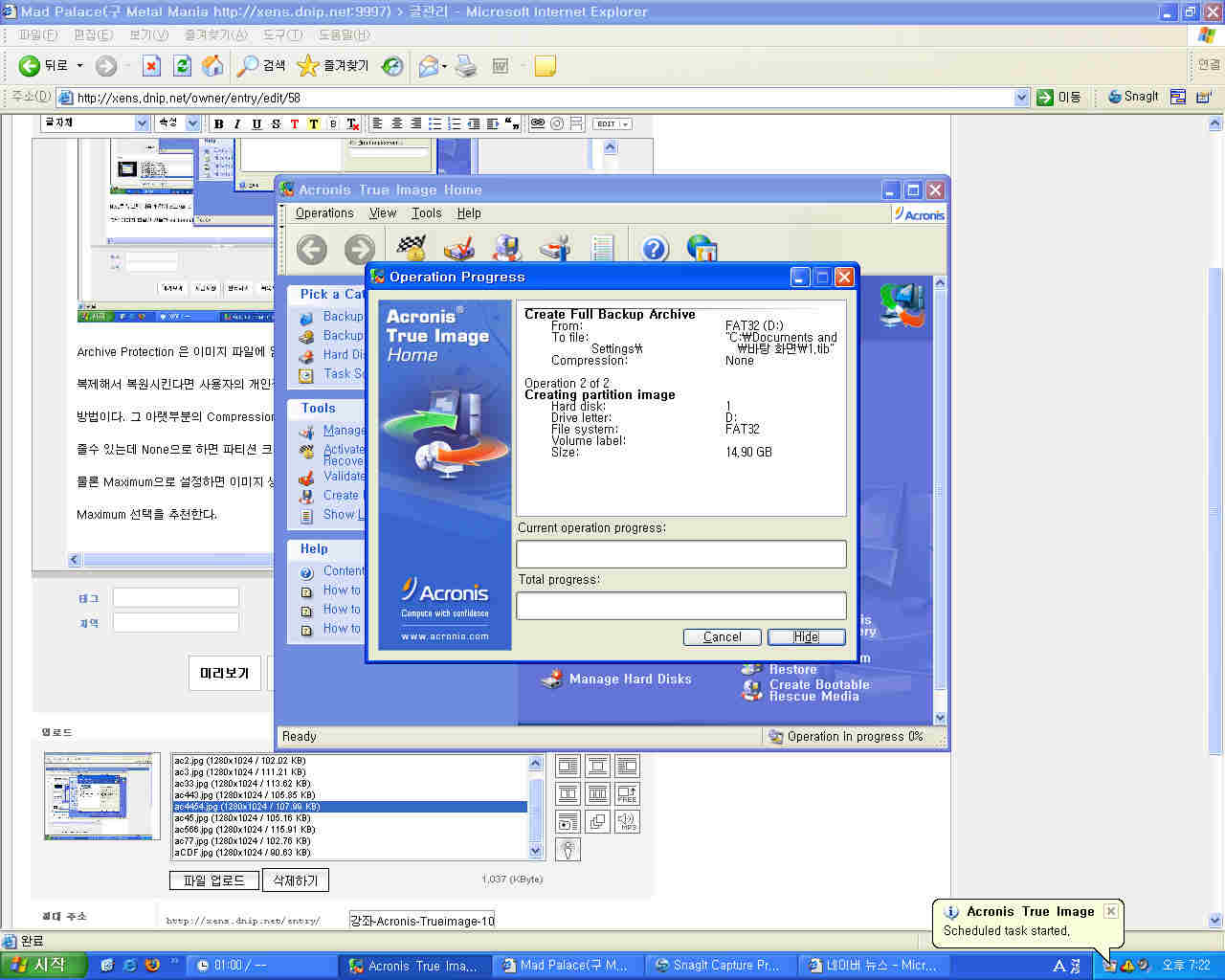Click the 태그 tag input field
The width and height of the screenshot is (1225, 980).
coord(176,597)
